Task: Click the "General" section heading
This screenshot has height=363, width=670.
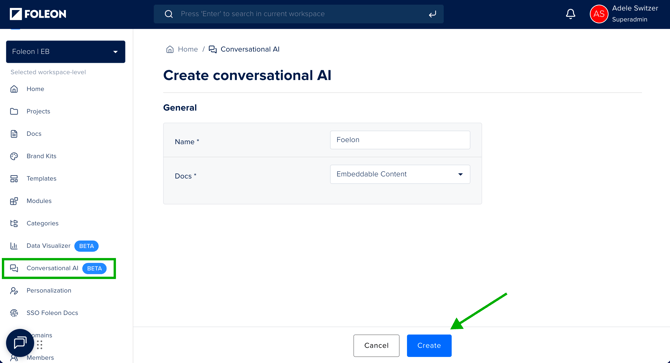Action: tap(180, 108)
